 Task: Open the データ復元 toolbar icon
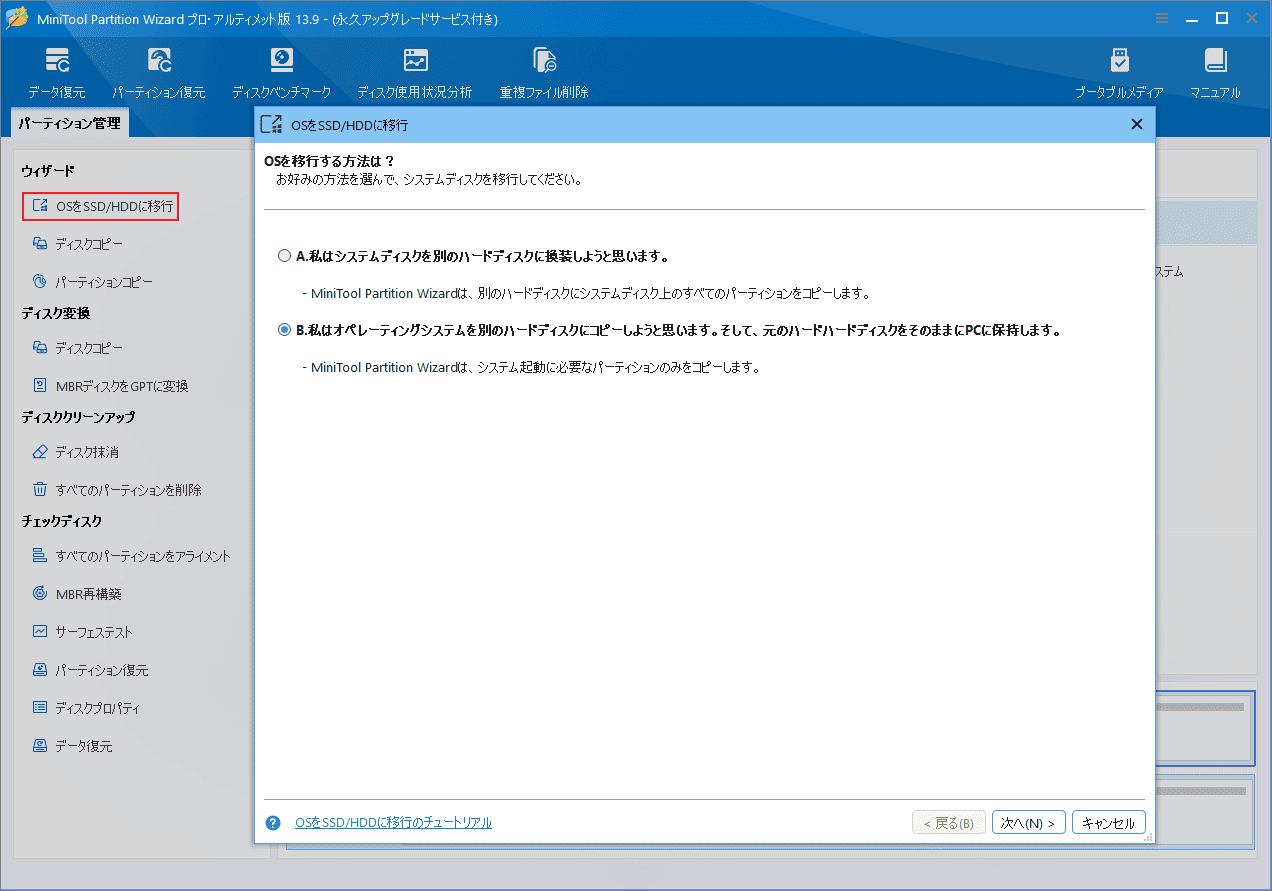(57, 61)
